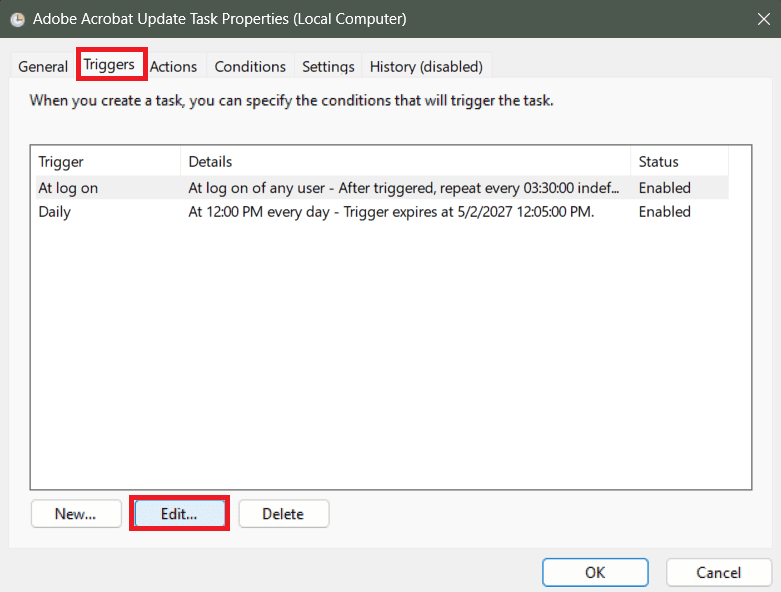The height and width of the screenshot is (592, 781).
Task: Select the "At log on" trigger row
Action: (x=382, y=188)
